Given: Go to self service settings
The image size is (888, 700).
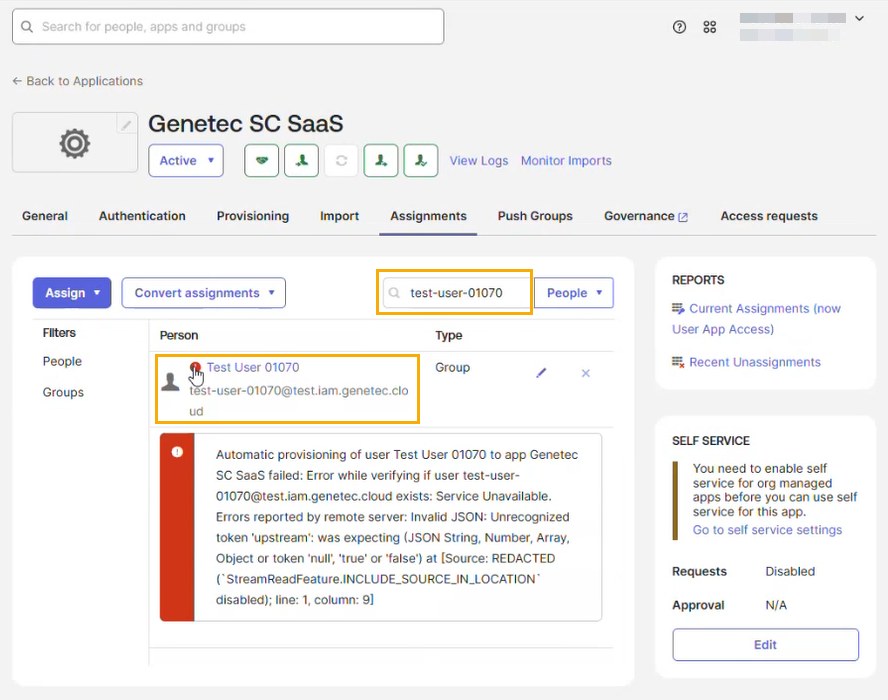Looking at the screenshot, I should tap(767, 530).
